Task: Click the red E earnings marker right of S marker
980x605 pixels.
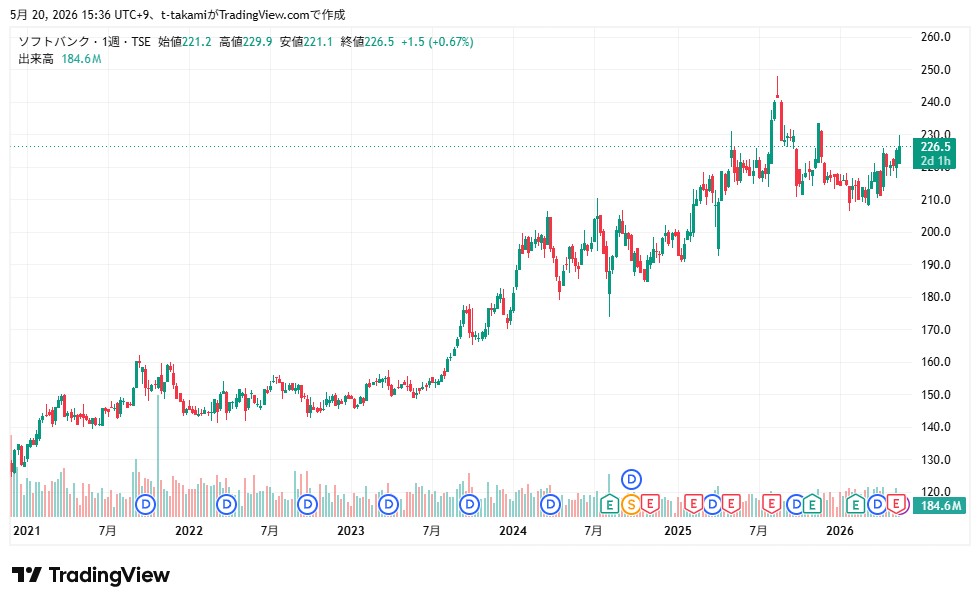Action: (x=651, y=503)
